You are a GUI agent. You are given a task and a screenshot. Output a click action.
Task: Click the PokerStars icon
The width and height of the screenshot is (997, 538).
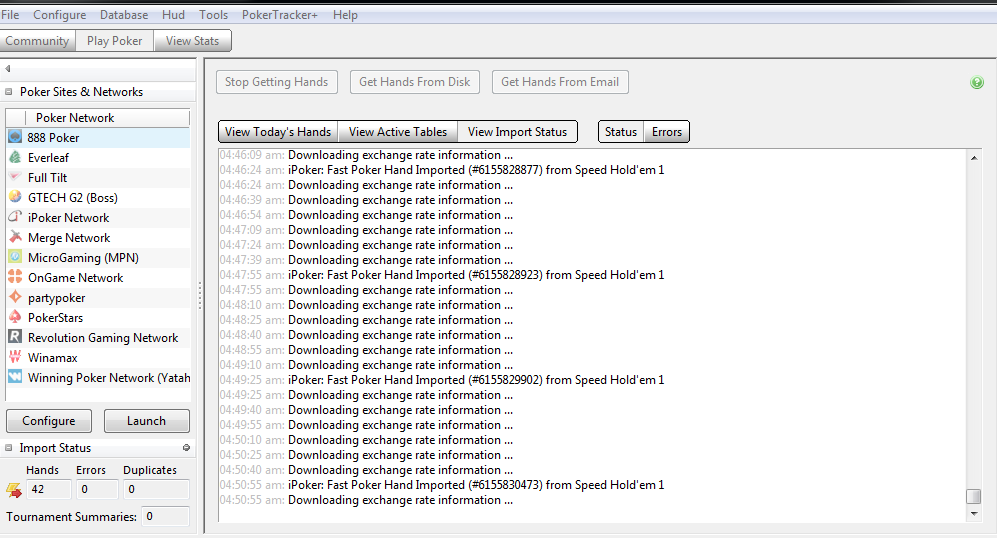pyautogui.click(x=15, y=317)
